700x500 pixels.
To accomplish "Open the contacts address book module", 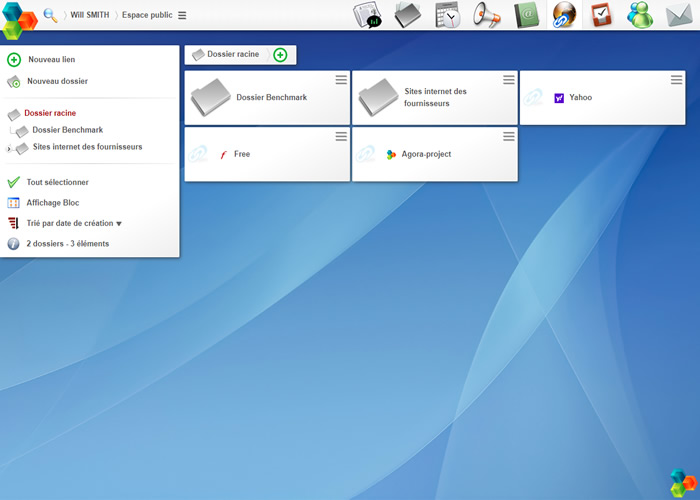I will (526, 15).
